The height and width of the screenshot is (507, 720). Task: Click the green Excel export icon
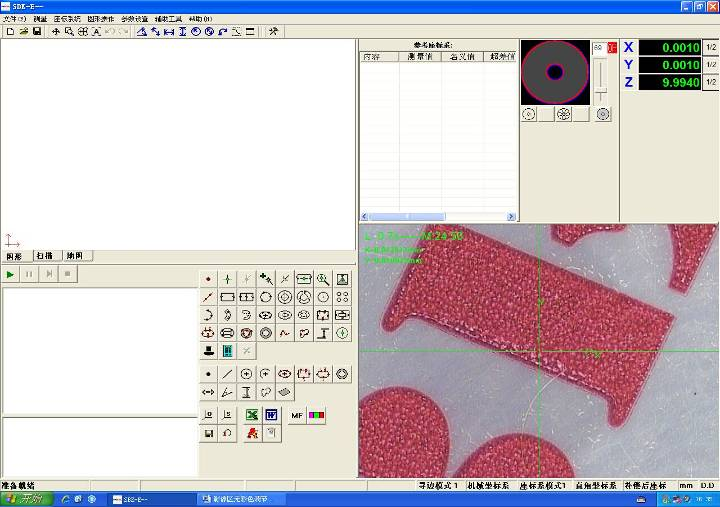pos(252,415)
